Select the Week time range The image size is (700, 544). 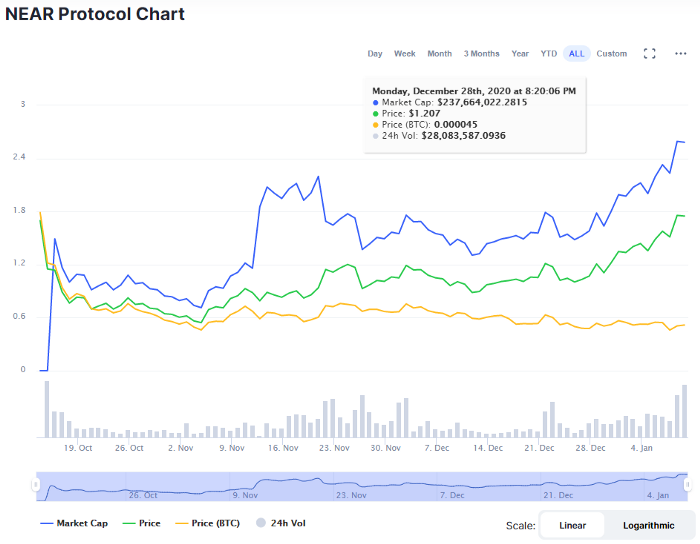pyautogui.click(x=404, y=54)
